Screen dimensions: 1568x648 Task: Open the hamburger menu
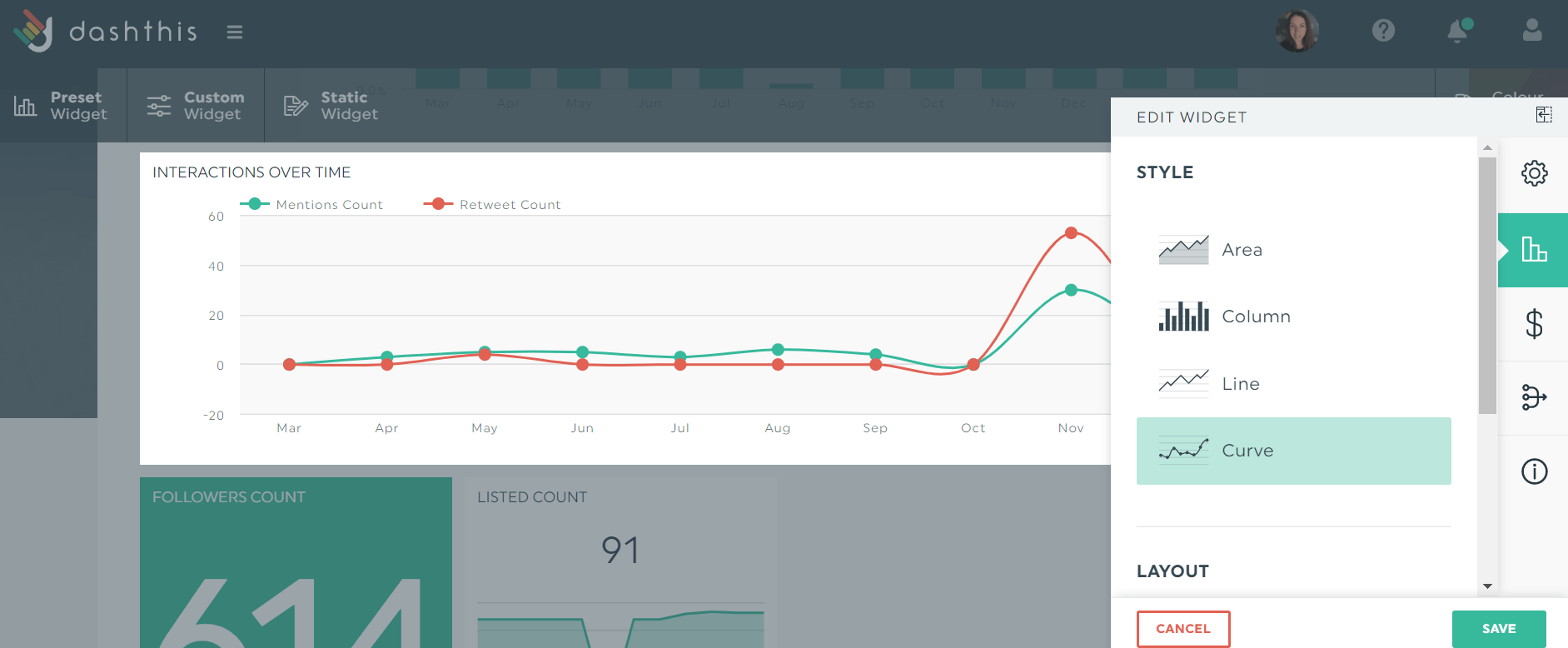click(235, 32)
